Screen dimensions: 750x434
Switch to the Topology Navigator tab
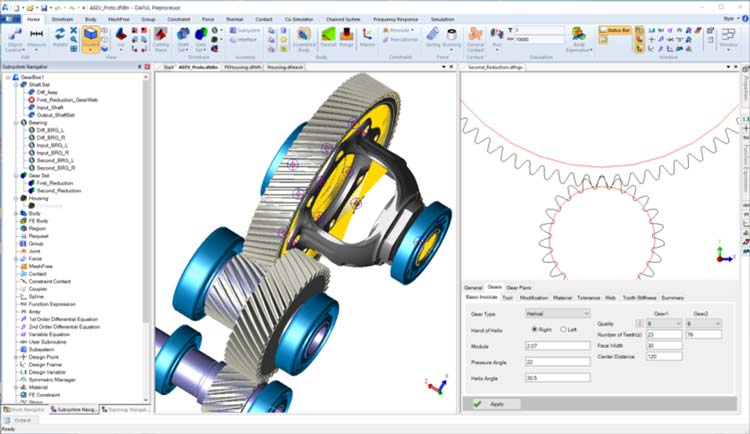click(125, 410)
